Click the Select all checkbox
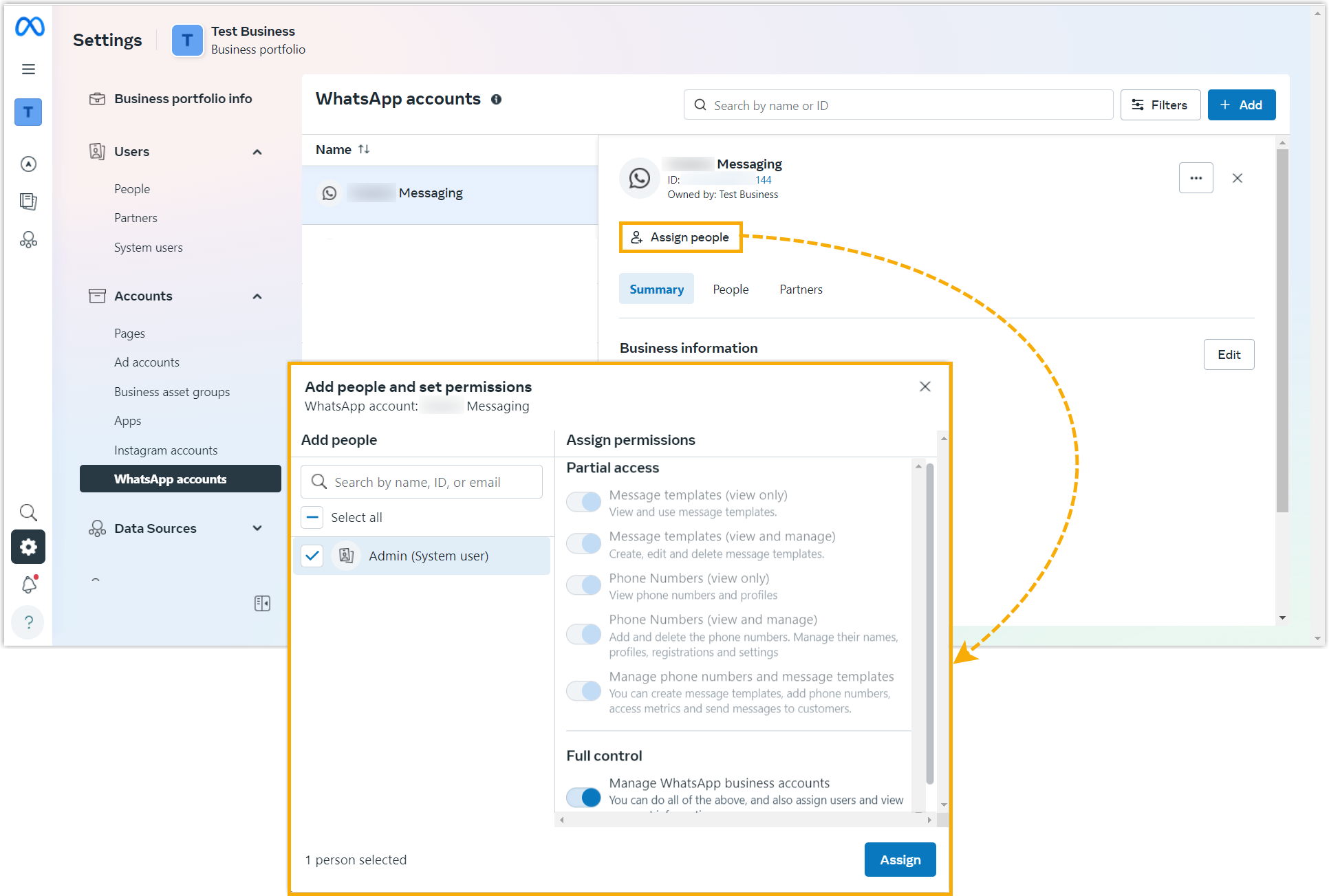 tap(312, 517)
